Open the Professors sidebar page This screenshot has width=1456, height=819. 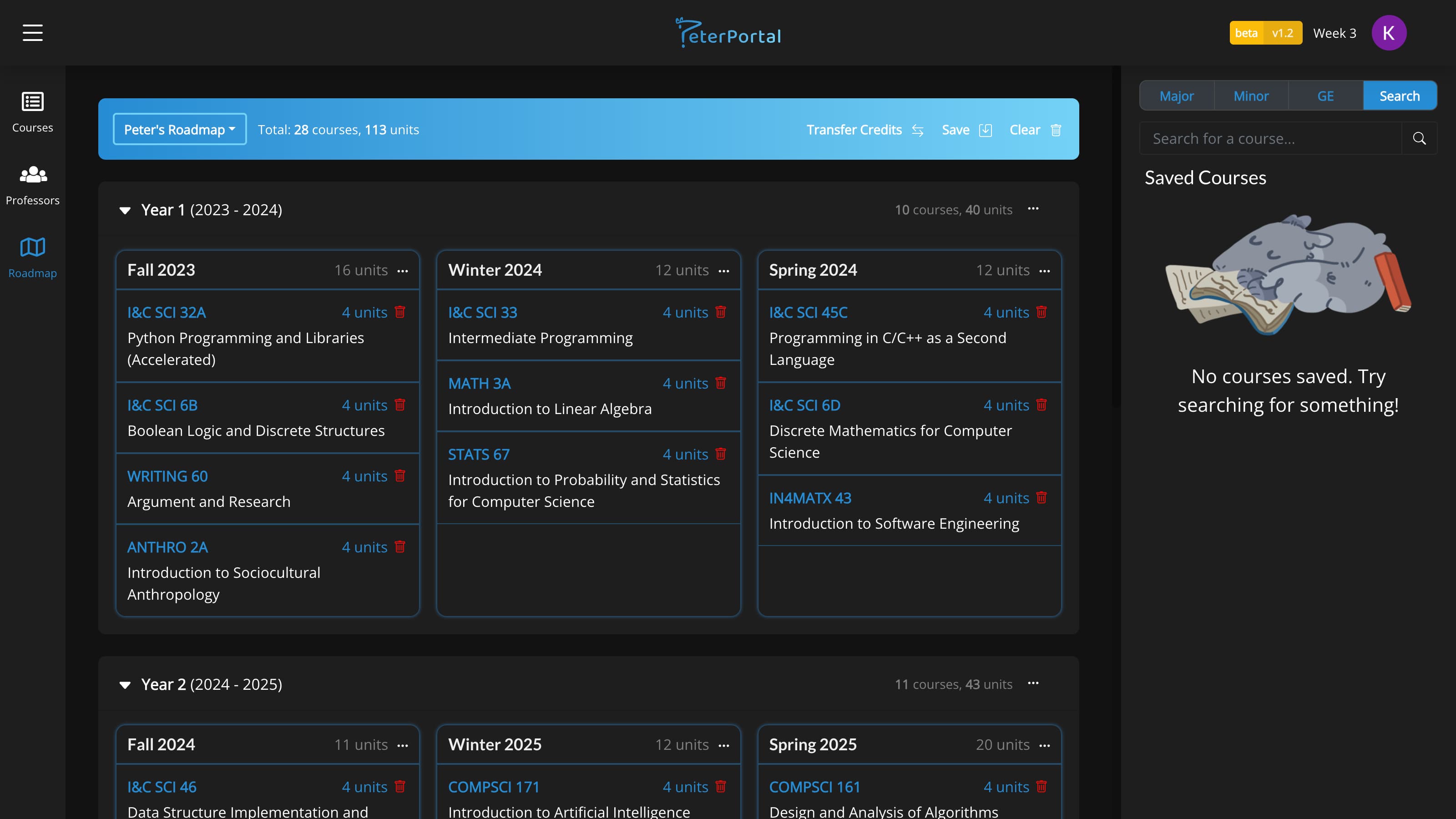32,185
